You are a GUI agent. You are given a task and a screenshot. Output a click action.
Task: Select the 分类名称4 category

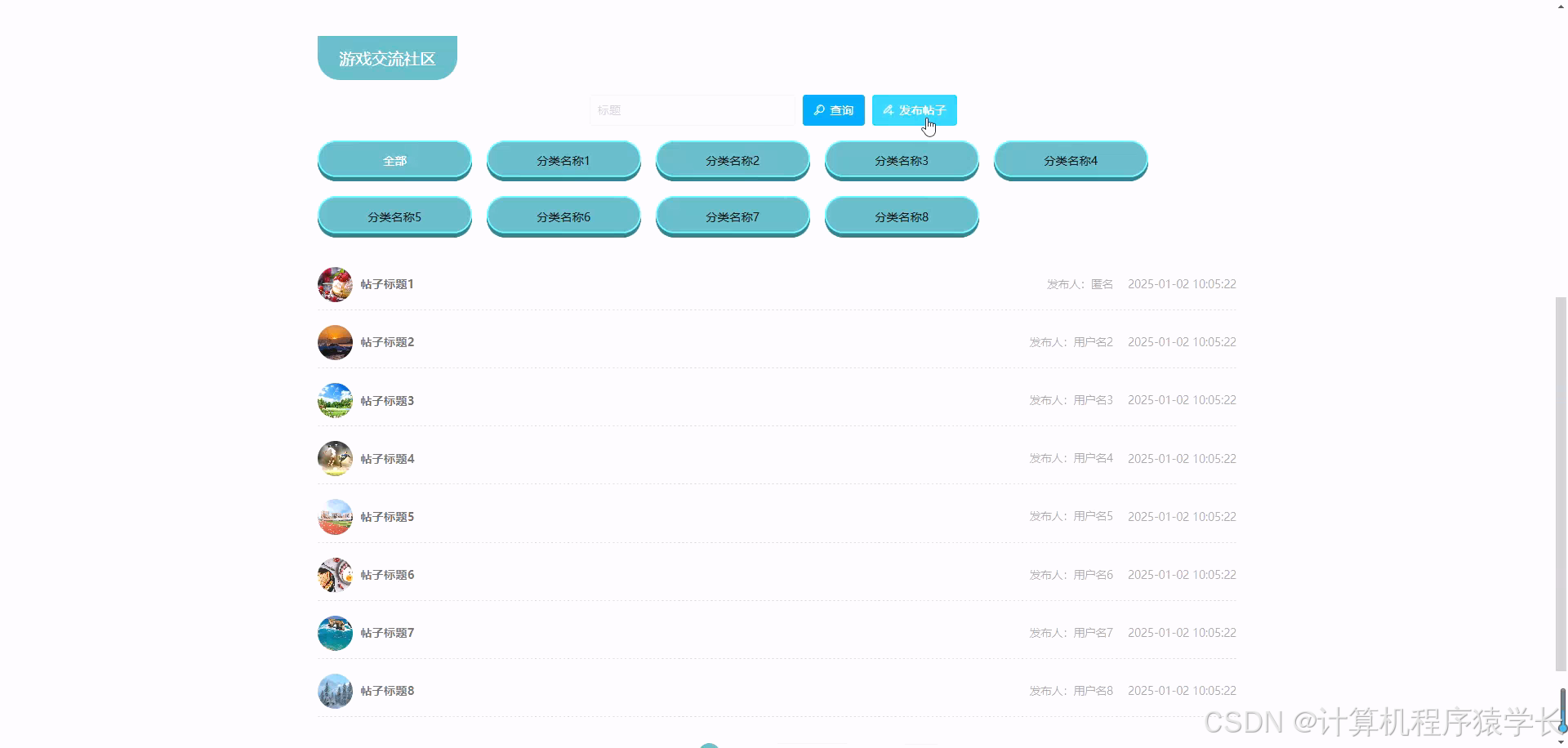[x=1071, y=160]
